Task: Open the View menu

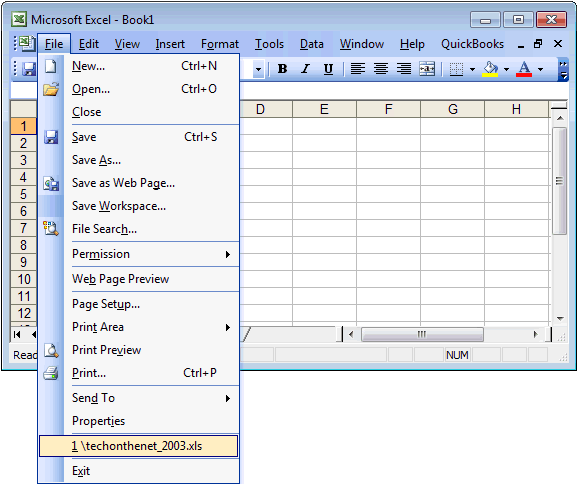Action: click(127, 44)
